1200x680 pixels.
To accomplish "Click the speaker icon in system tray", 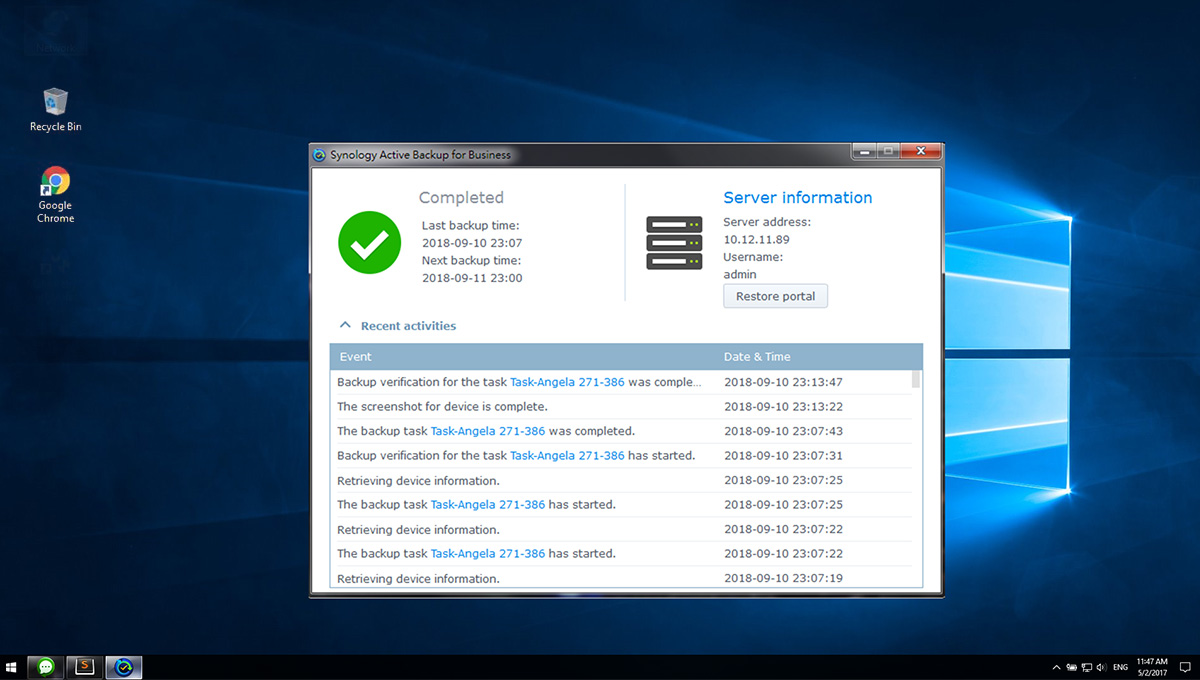I will (1101, 667).
